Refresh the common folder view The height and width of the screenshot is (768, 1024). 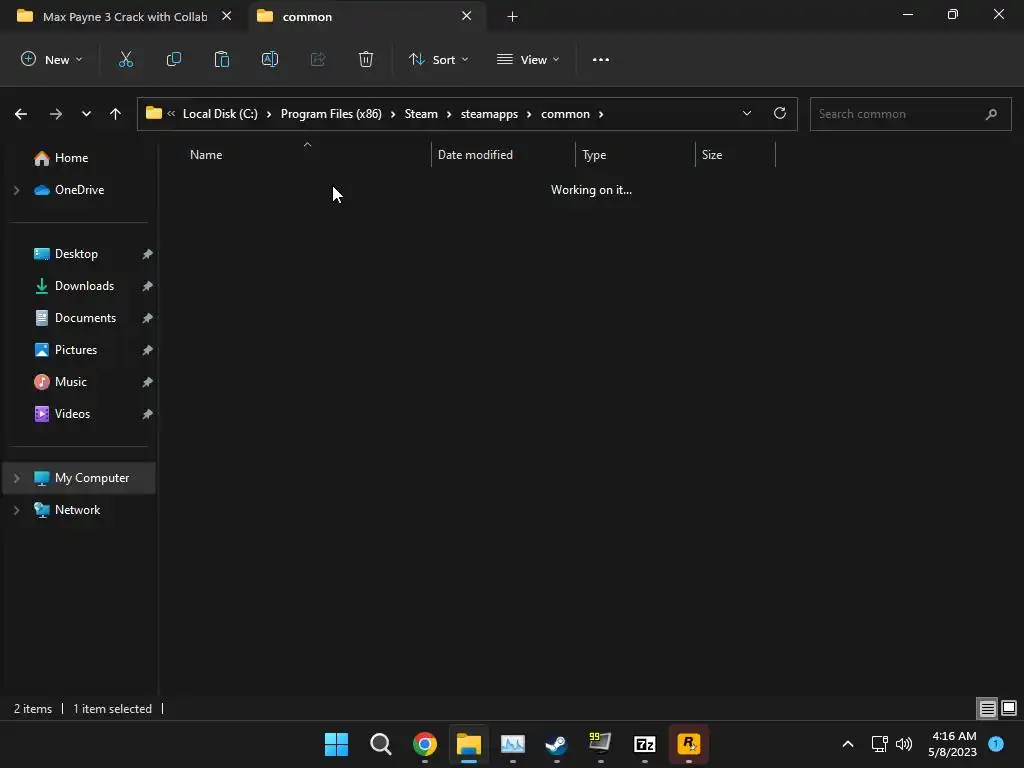tap(780, 113)
